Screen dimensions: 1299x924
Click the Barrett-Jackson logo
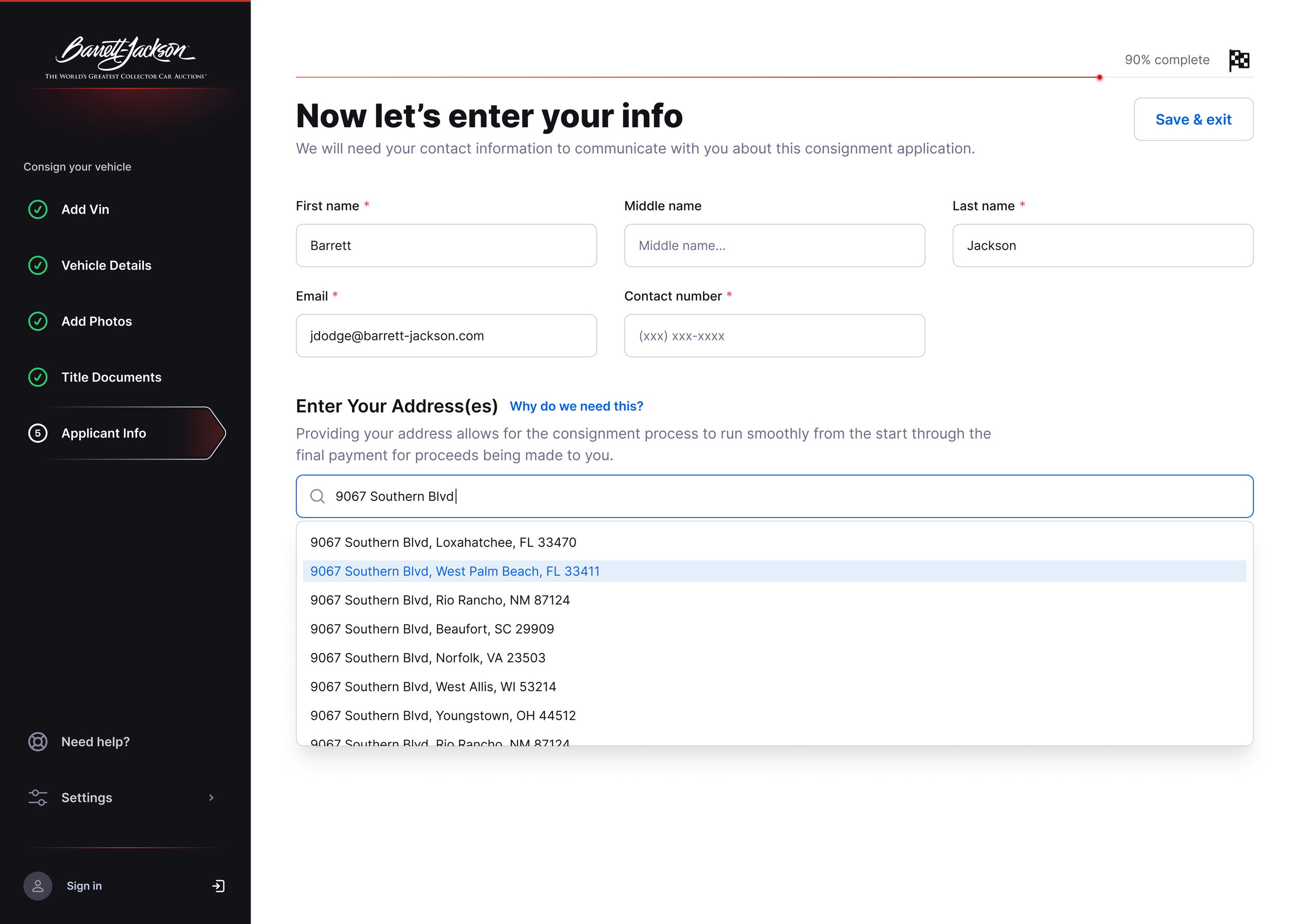[126, 58]
